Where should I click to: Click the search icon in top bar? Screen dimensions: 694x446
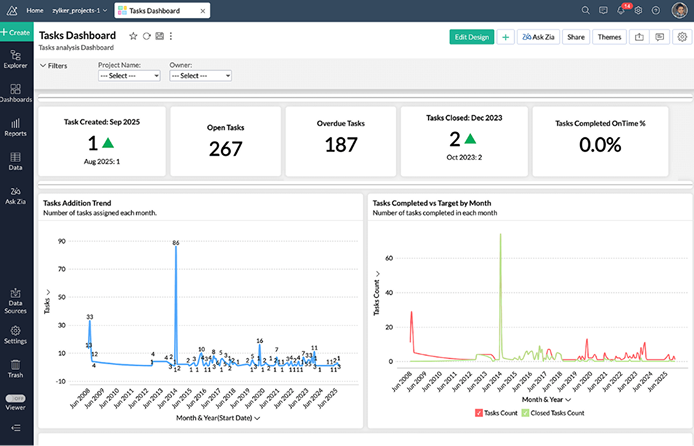587,10
